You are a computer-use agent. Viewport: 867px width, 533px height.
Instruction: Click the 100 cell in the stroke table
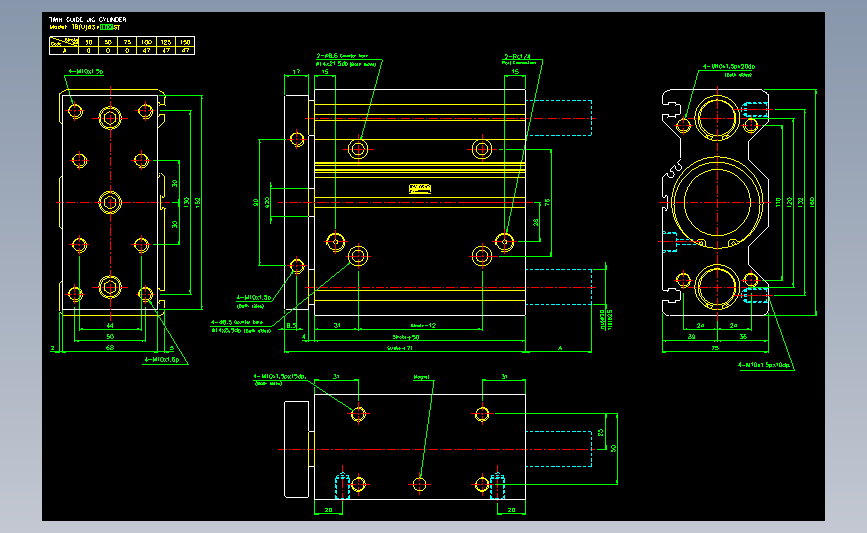coord(146,42)
